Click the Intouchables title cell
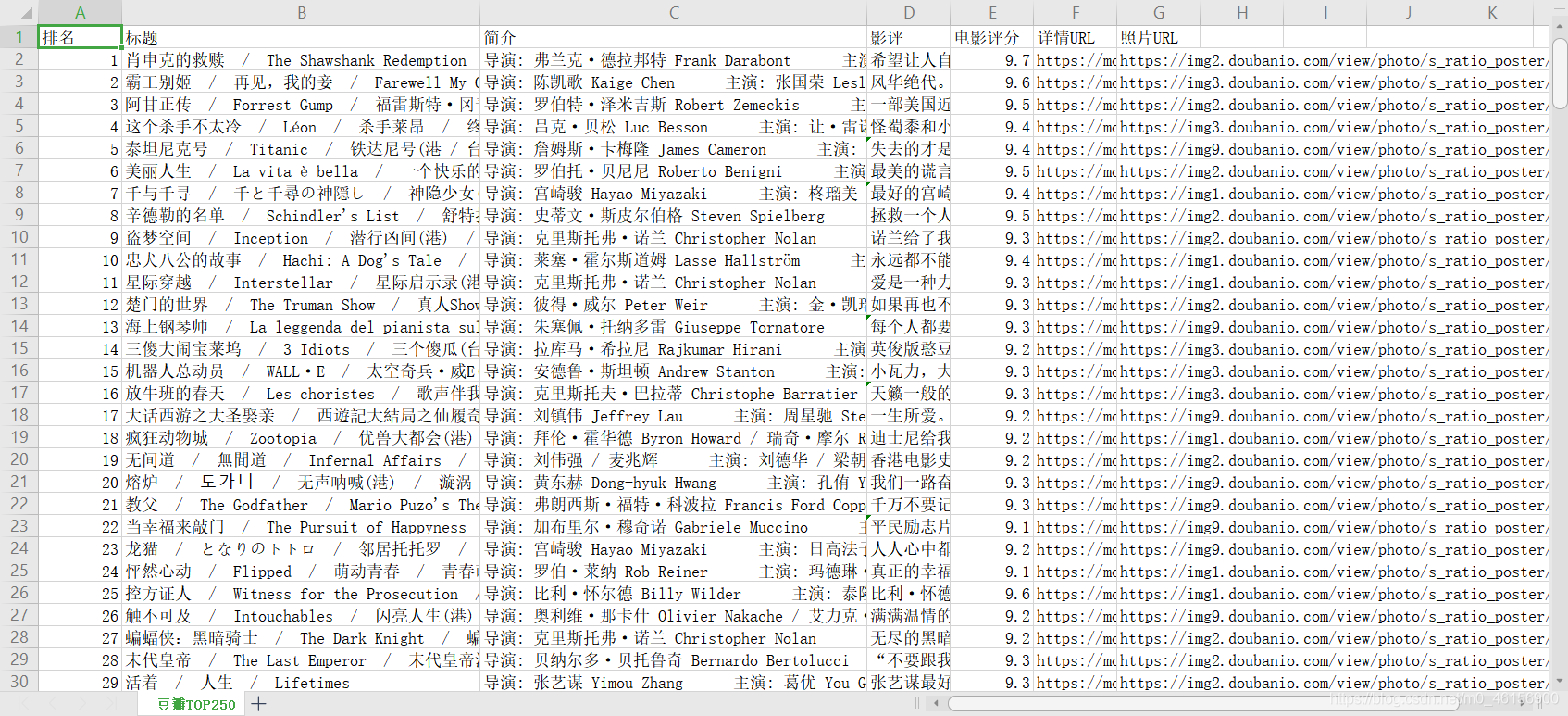The width and height of the screenshot is (1568, 716). pos(302,616)
